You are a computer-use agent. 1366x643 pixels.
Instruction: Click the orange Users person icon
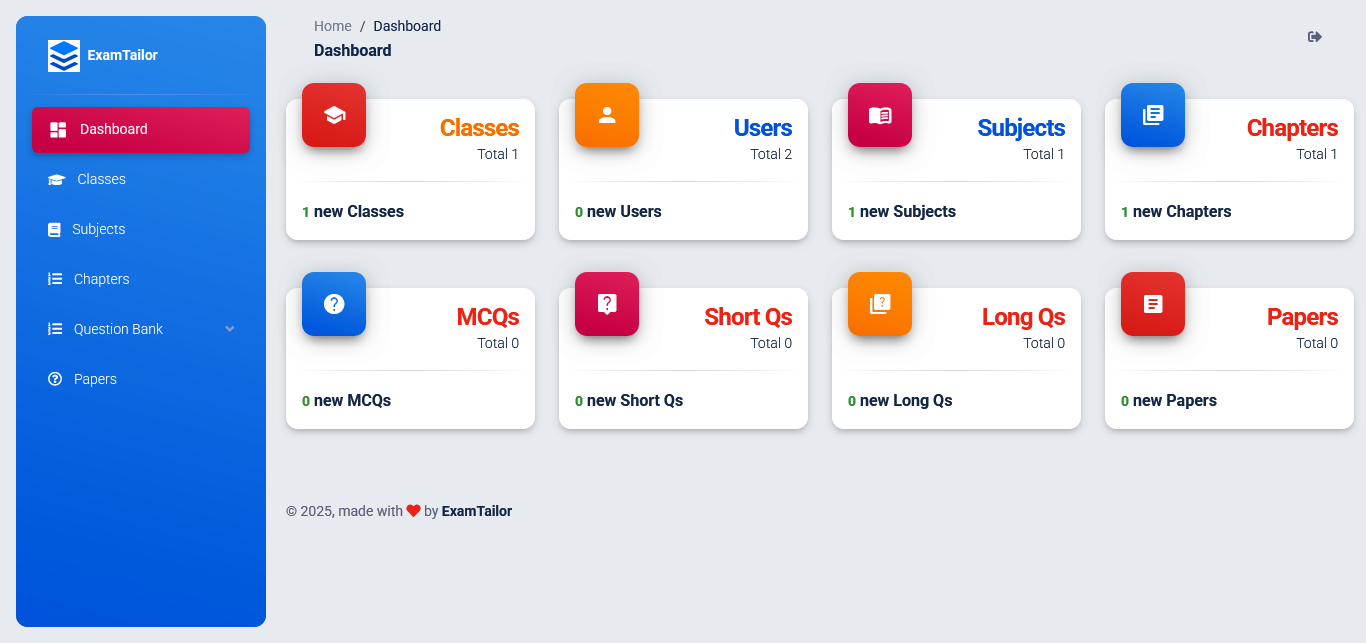[x=607, y=115]
